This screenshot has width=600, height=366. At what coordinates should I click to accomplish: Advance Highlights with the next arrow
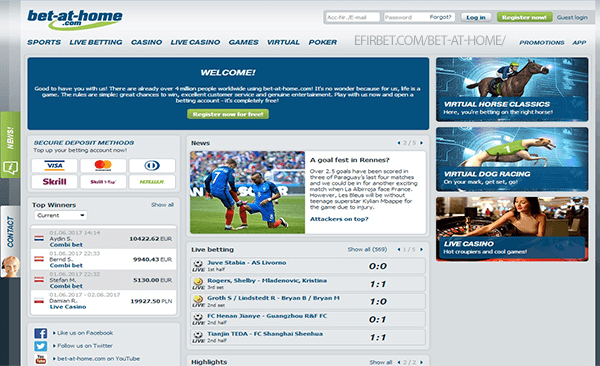421,362
